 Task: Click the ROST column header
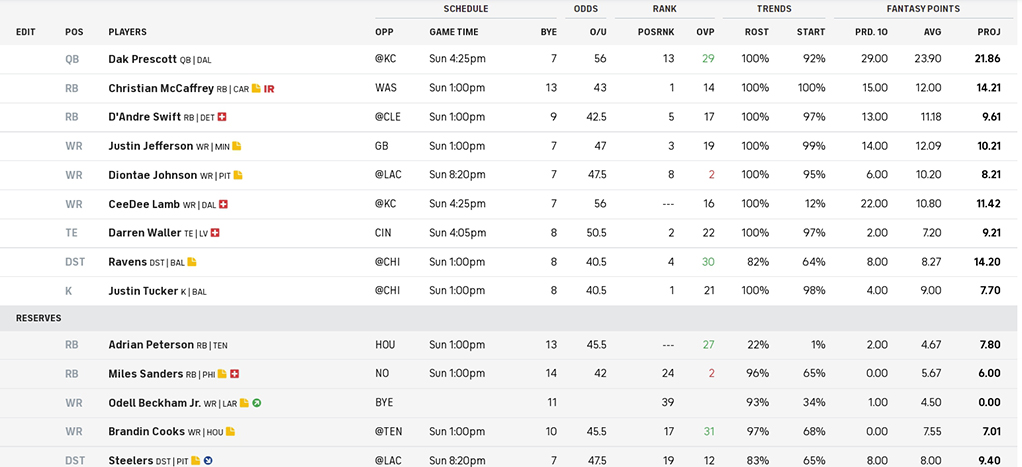coord(757,32)
